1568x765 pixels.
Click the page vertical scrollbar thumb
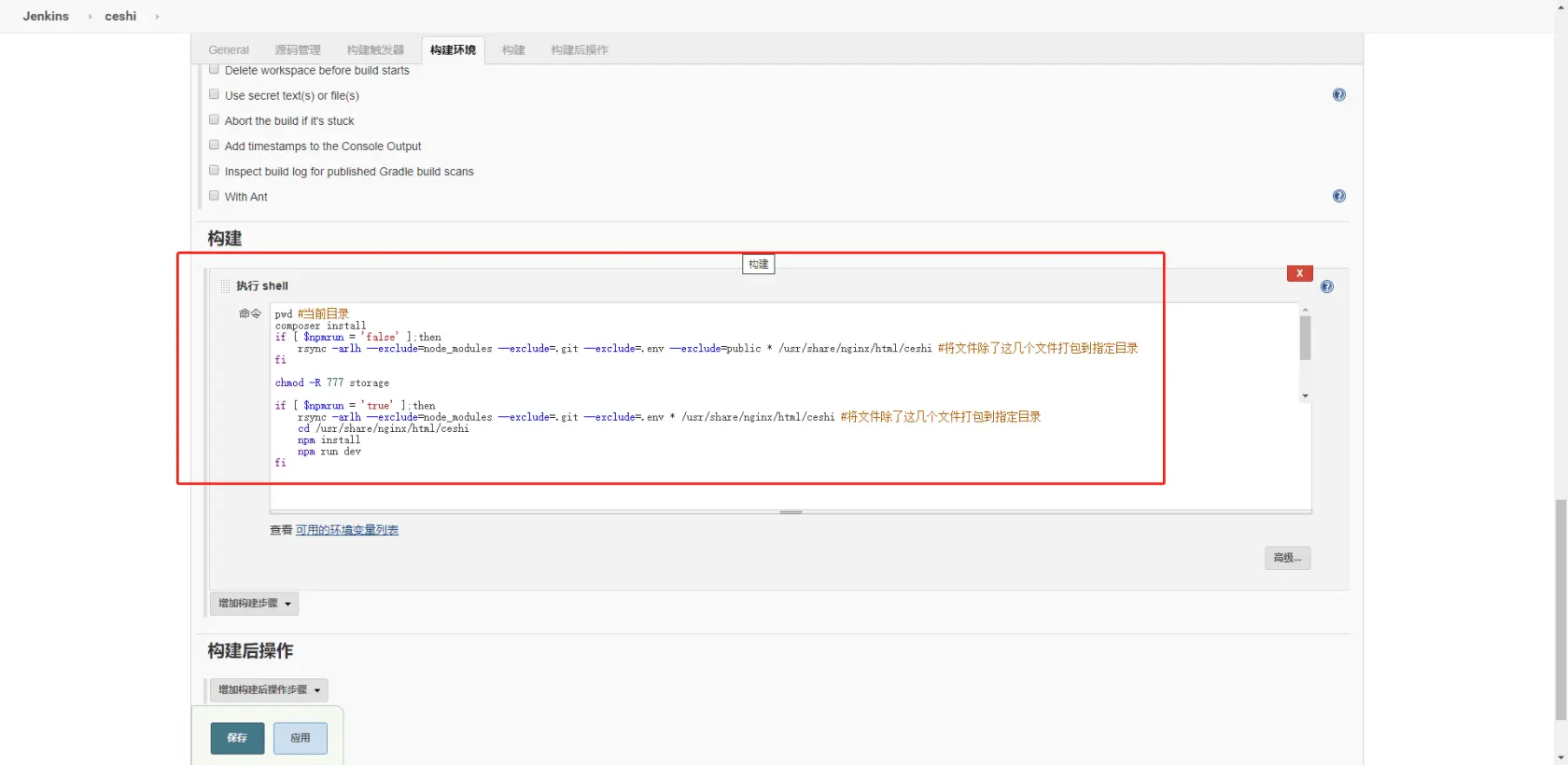click(x=1561, y=610)
